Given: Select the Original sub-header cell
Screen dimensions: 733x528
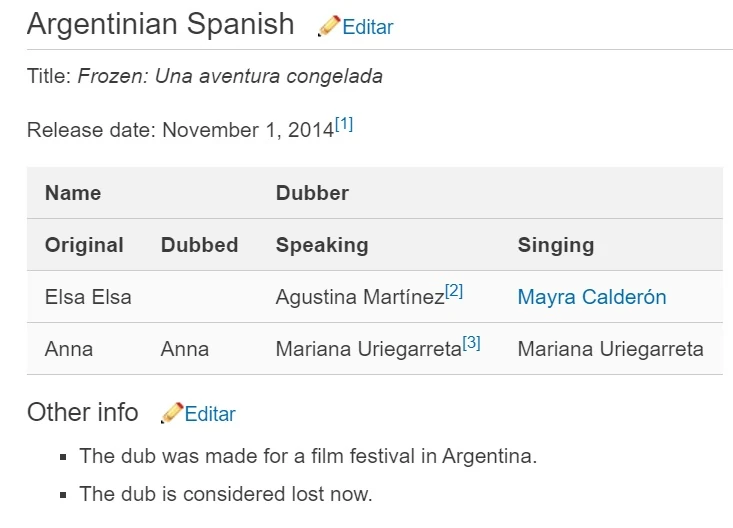Looking at the screenshot, I should pos(84,245).
